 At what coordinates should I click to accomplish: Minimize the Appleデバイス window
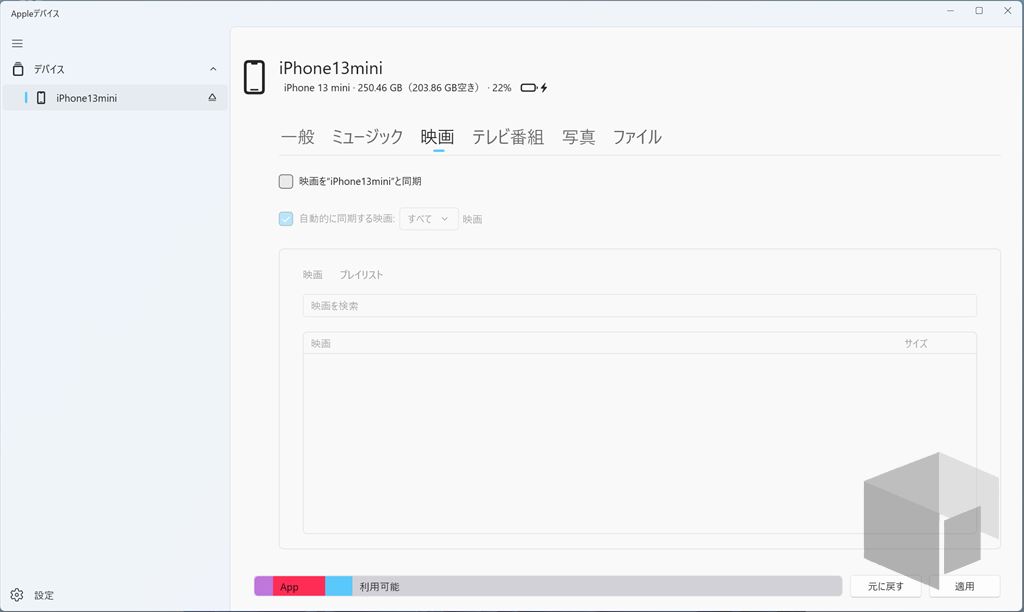[951, 10]
